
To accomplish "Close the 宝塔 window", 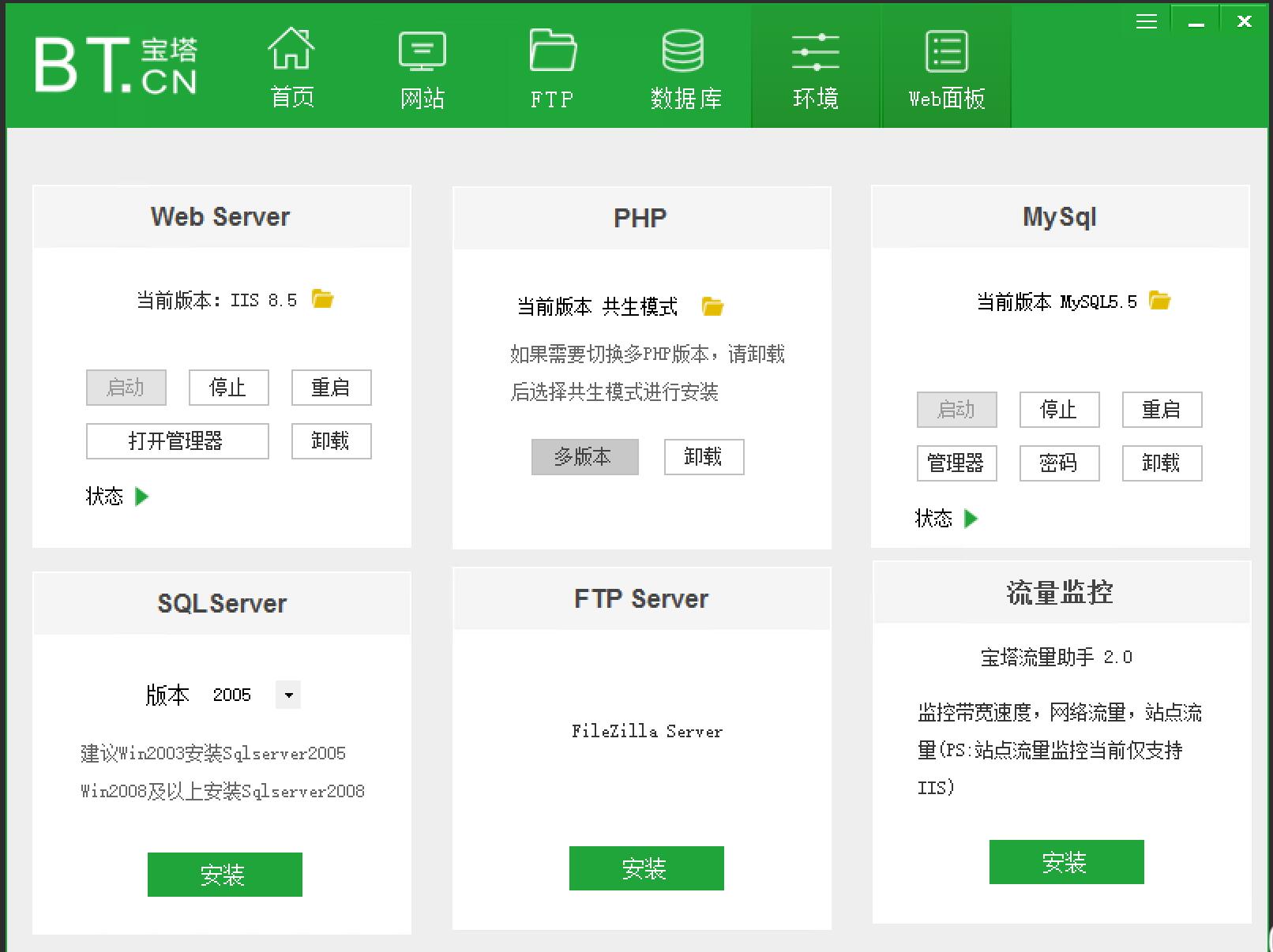I will click(x=1244, y=21).
